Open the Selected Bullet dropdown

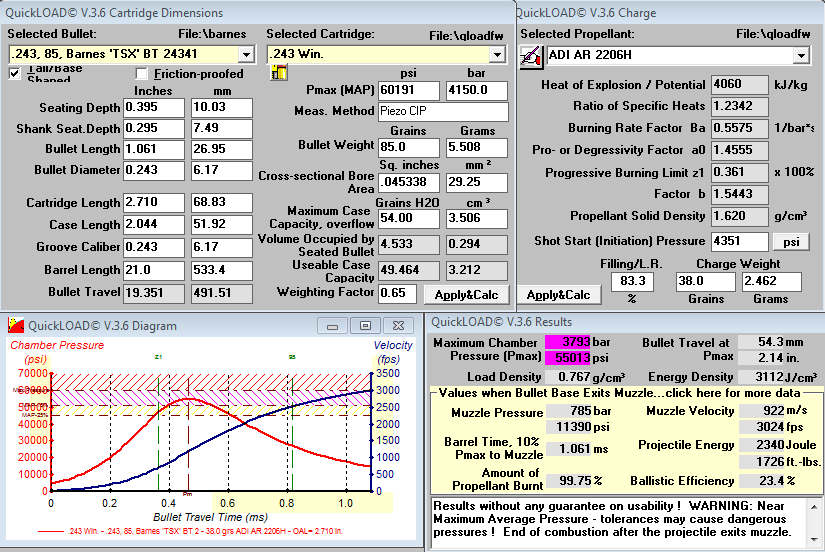click(x=246, y=54)
